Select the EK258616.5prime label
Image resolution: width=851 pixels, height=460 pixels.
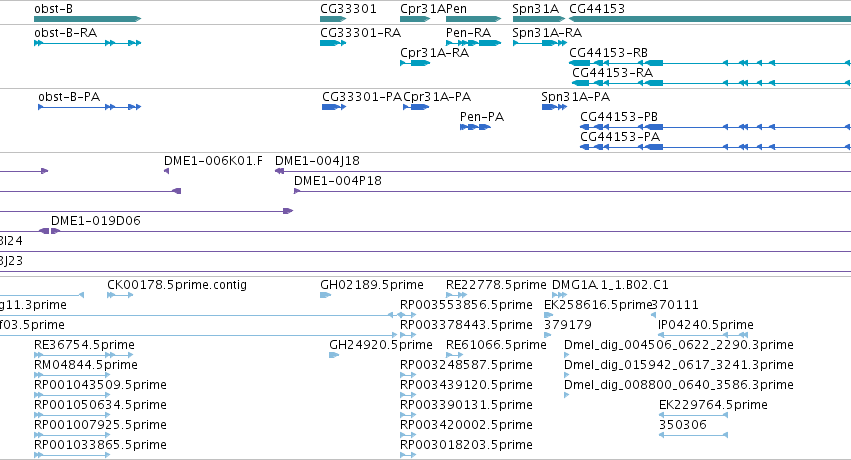(597, 305)
